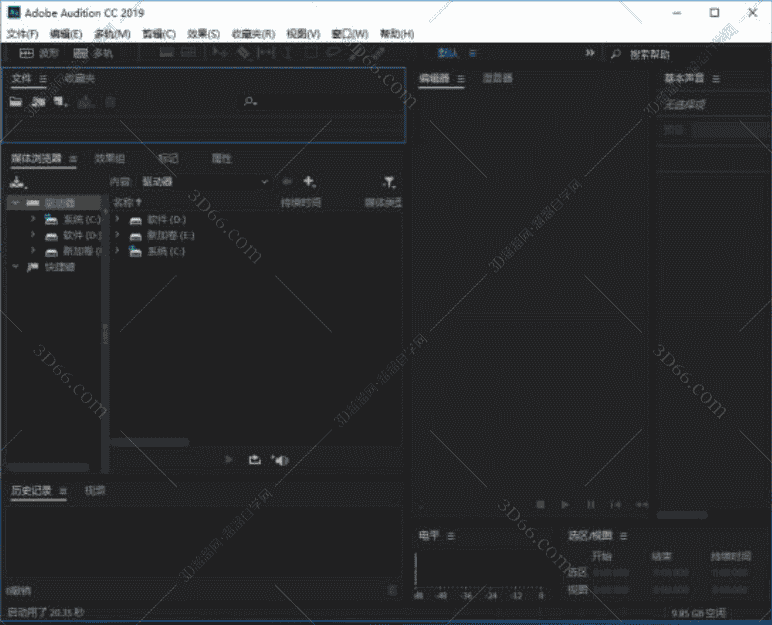Collapse the 快捷键 tree node

[x=15, y=266]
